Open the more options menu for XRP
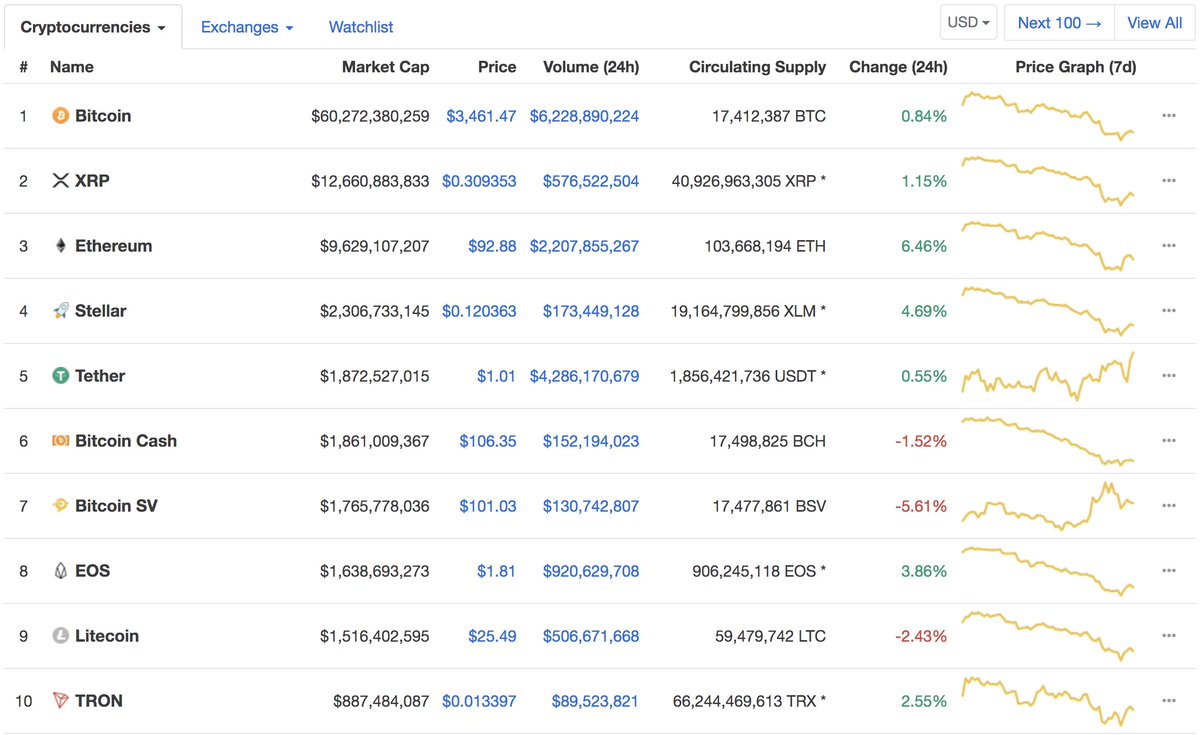The image size is (1200, 735). click(1168, 181)
